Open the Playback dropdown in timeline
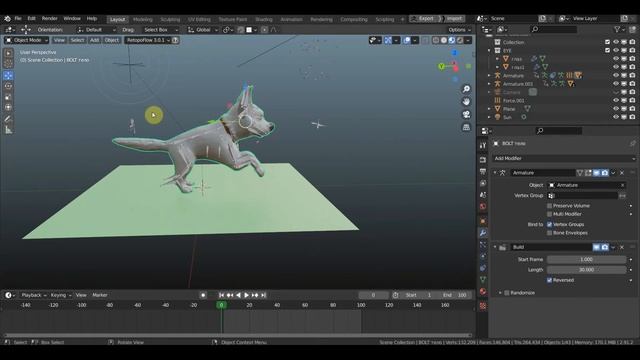The image size is (640, 360). click(33, 295)
